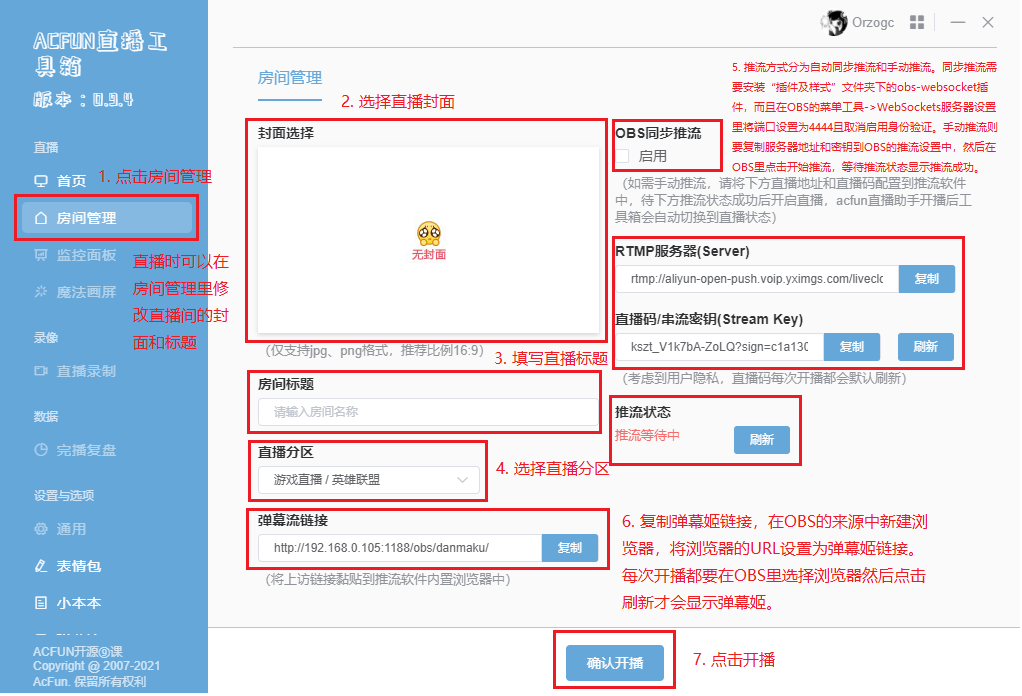Copy the RTMP server address with 复制
The height and width of the screenshot is (696, 1022).
pos(926,279)
